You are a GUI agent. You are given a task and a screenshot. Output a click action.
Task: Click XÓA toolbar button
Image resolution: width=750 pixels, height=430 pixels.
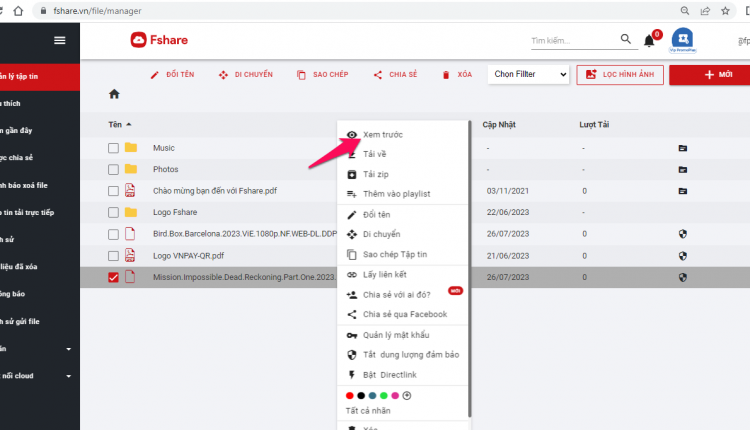click(457, 75)
